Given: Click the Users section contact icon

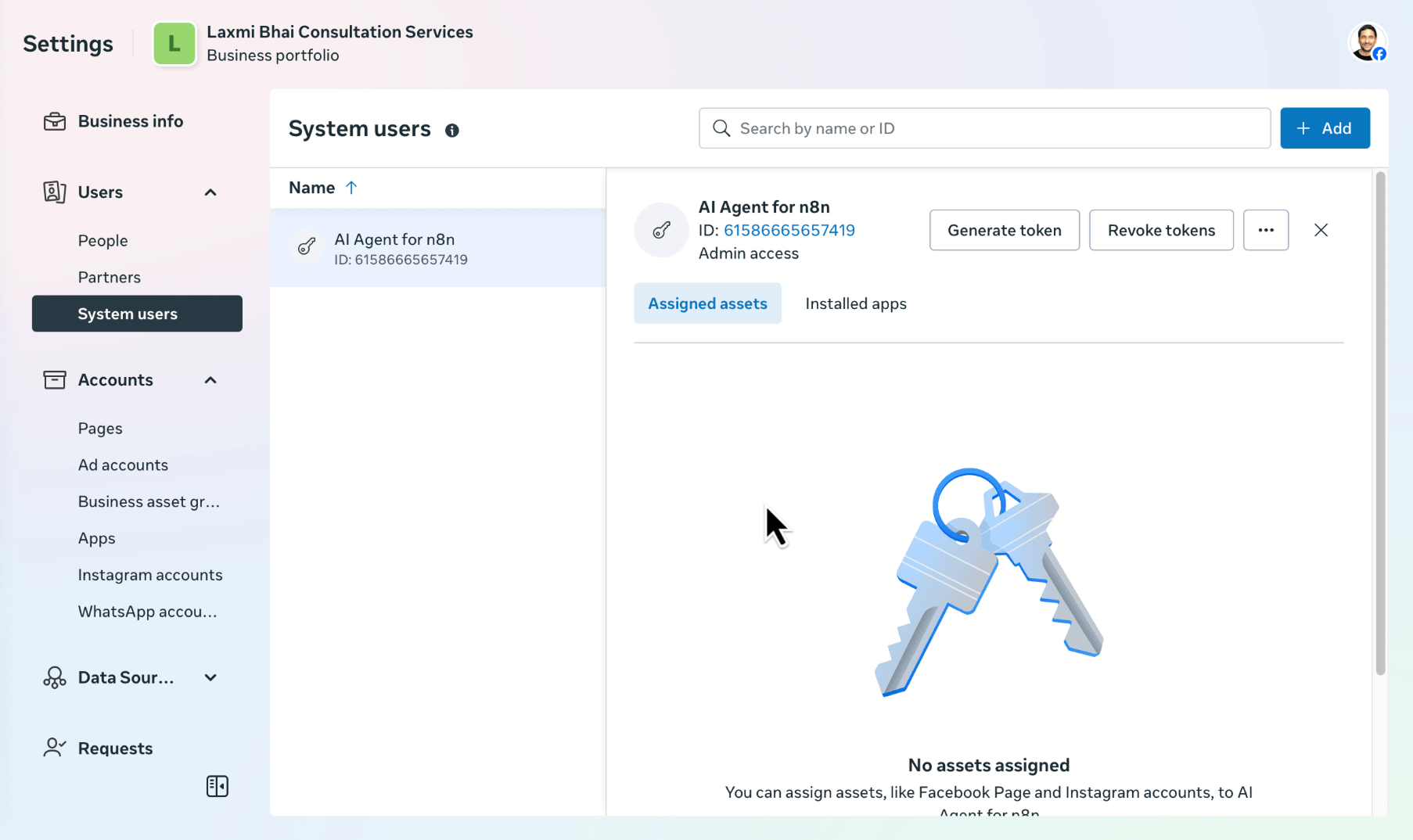Looking at the screenshot, I should coord(54,192).
